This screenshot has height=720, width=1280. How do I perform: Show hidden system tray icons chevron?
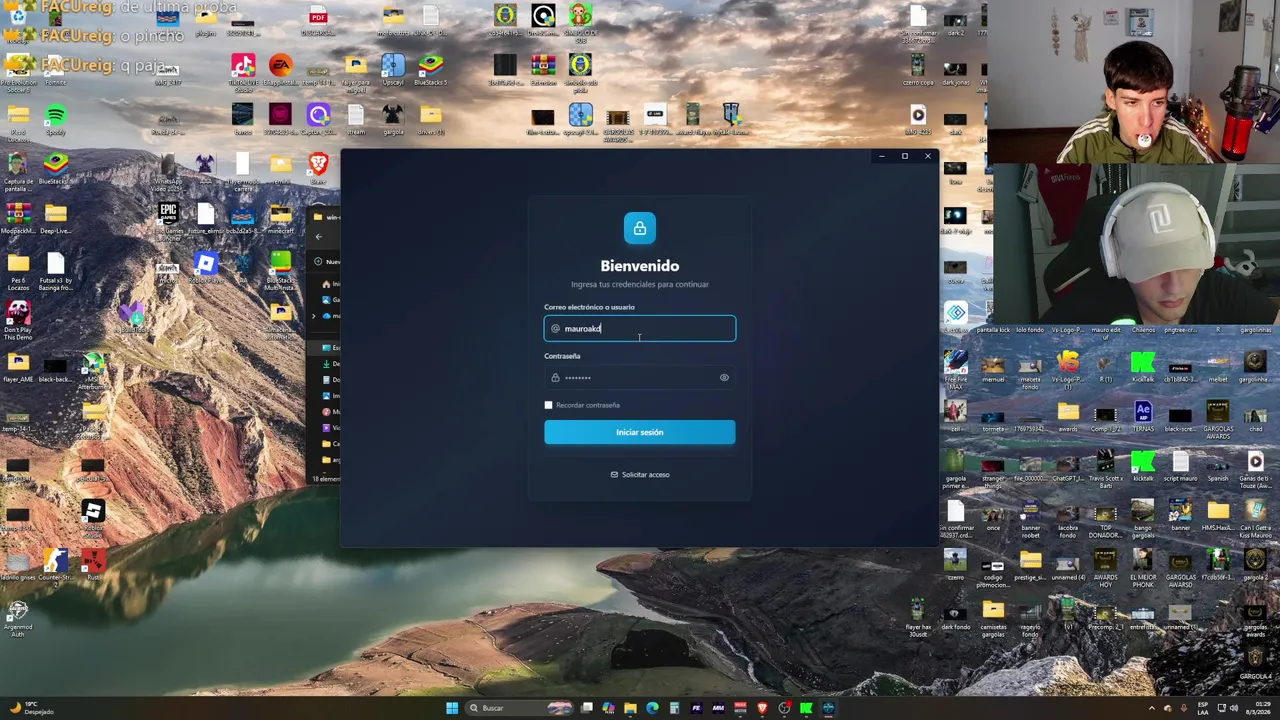click(x=1151, y=708)
